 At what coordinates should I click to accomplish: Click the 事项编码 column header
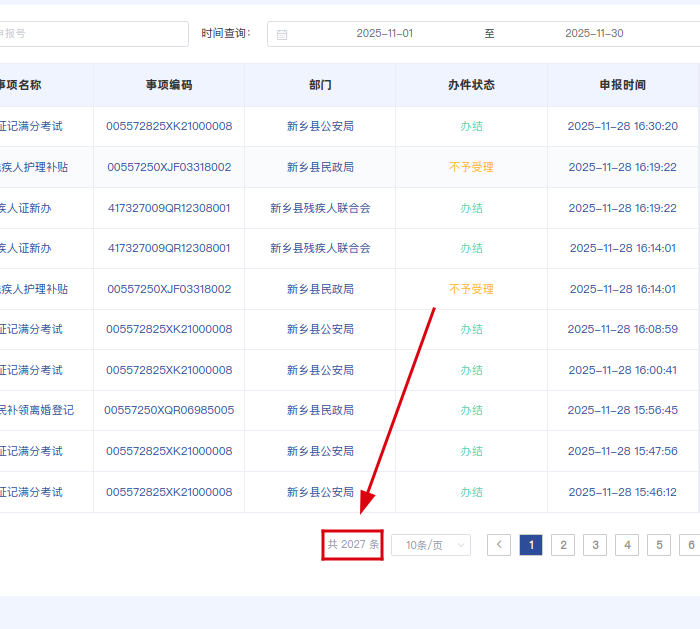[x=169, y=85]
